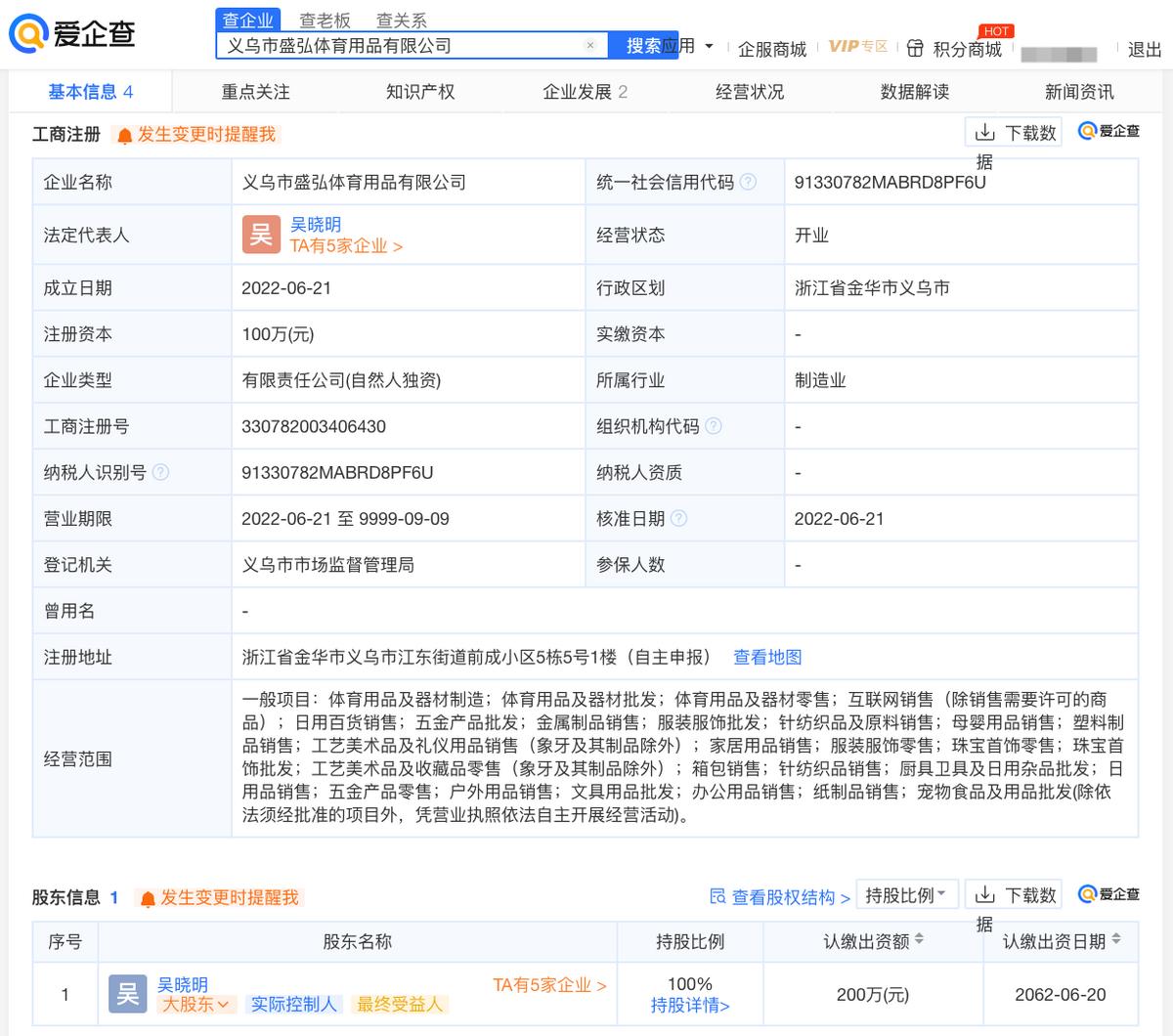This screenshot has width=1173, height=1036.
Task: Click inside the company search input field
Action: point(391,45)
